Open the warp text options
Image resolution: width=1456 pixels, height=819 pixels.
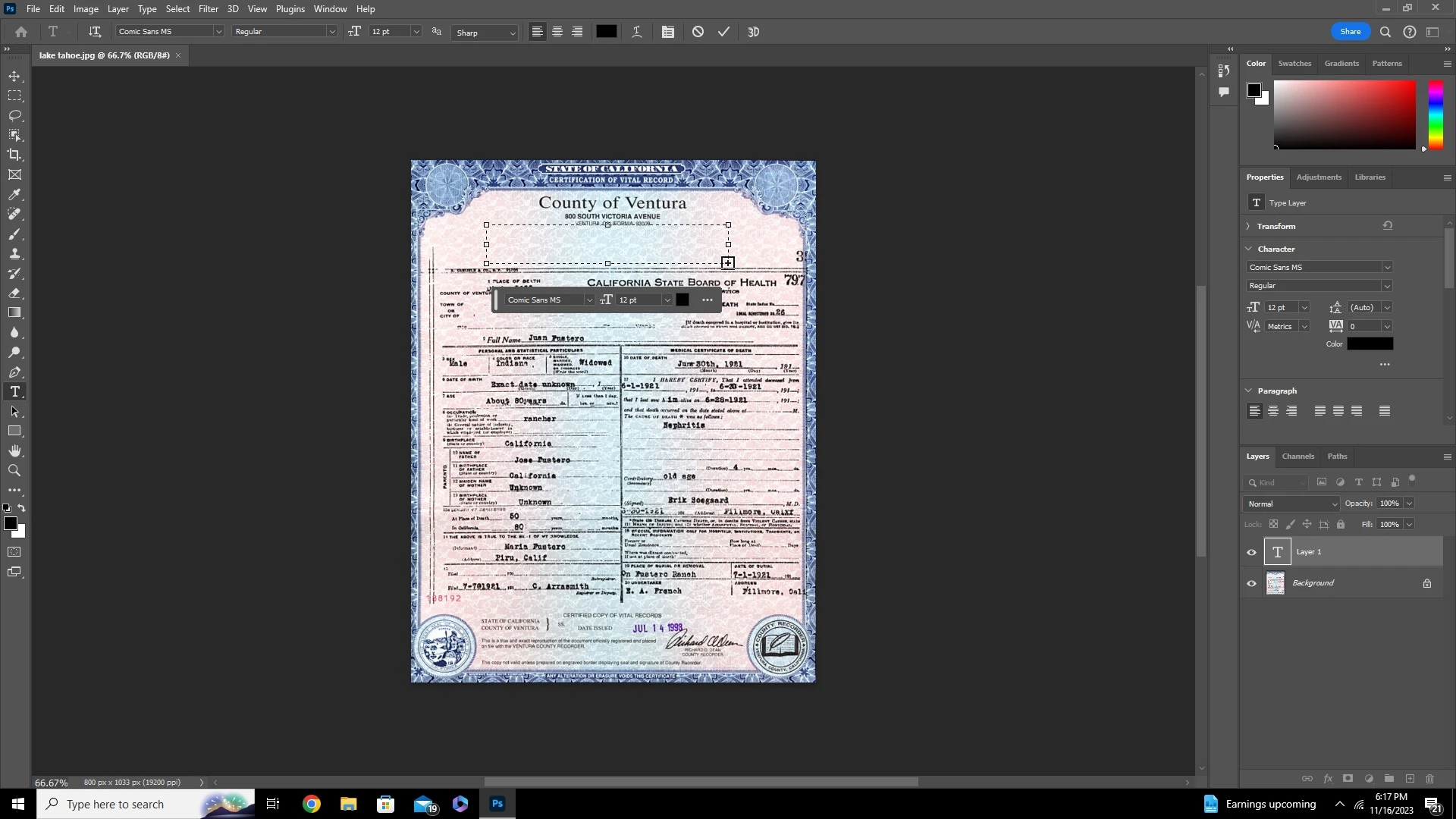[x=636, y=32]
